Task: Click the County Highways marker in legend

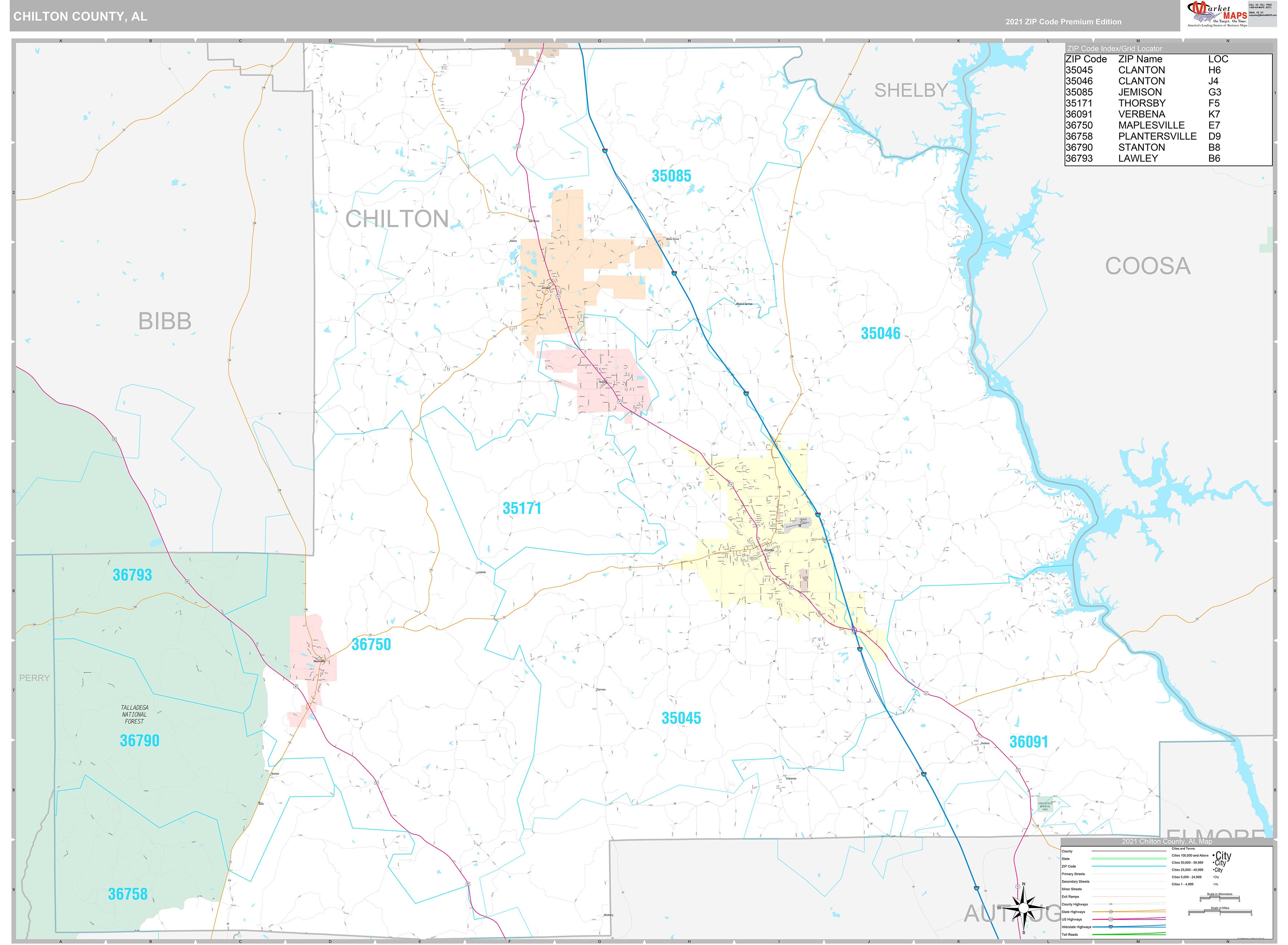Action: tap(1111, 904)
